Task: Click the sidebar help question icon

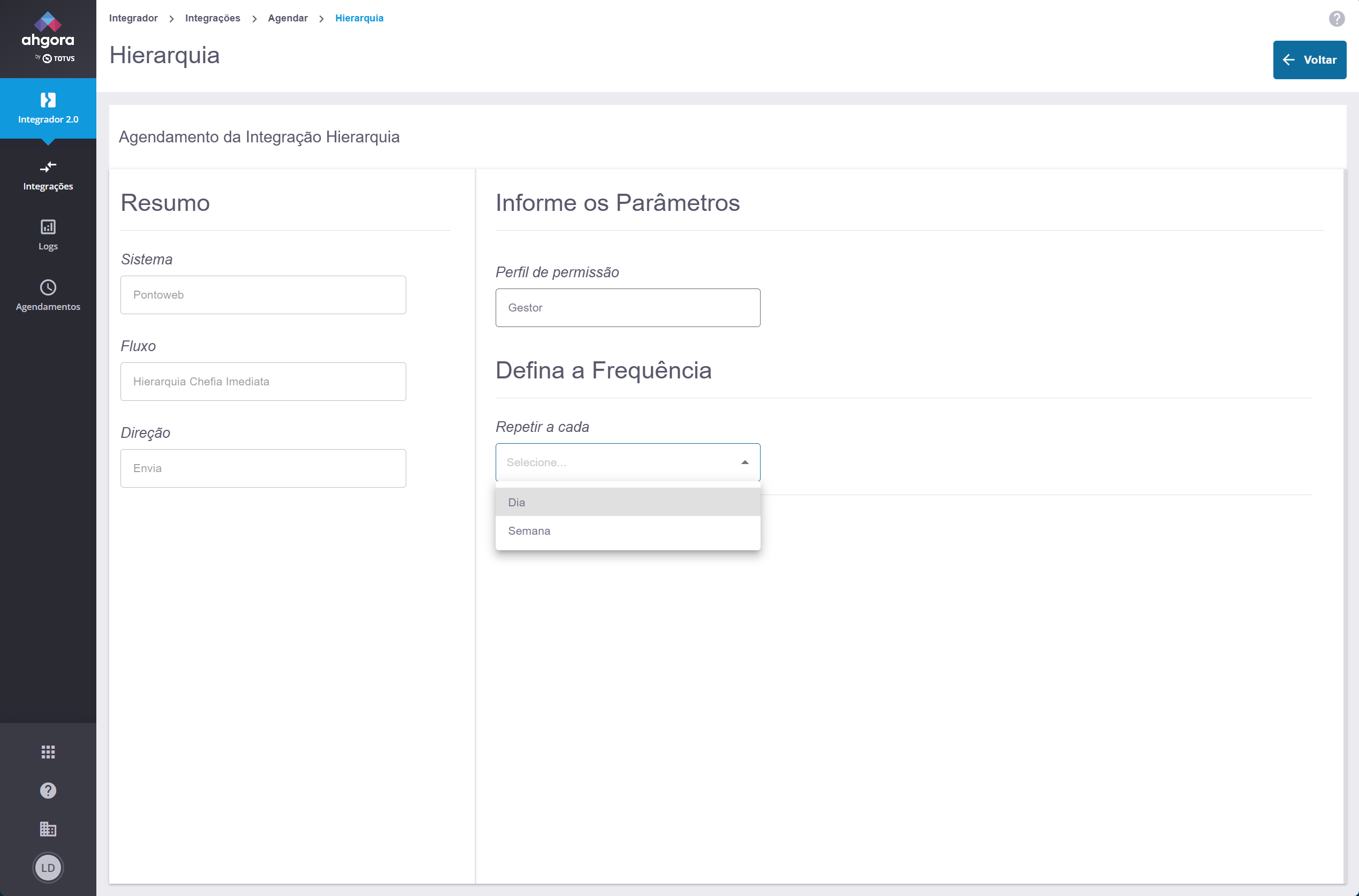Action: (x=48, y=790)
